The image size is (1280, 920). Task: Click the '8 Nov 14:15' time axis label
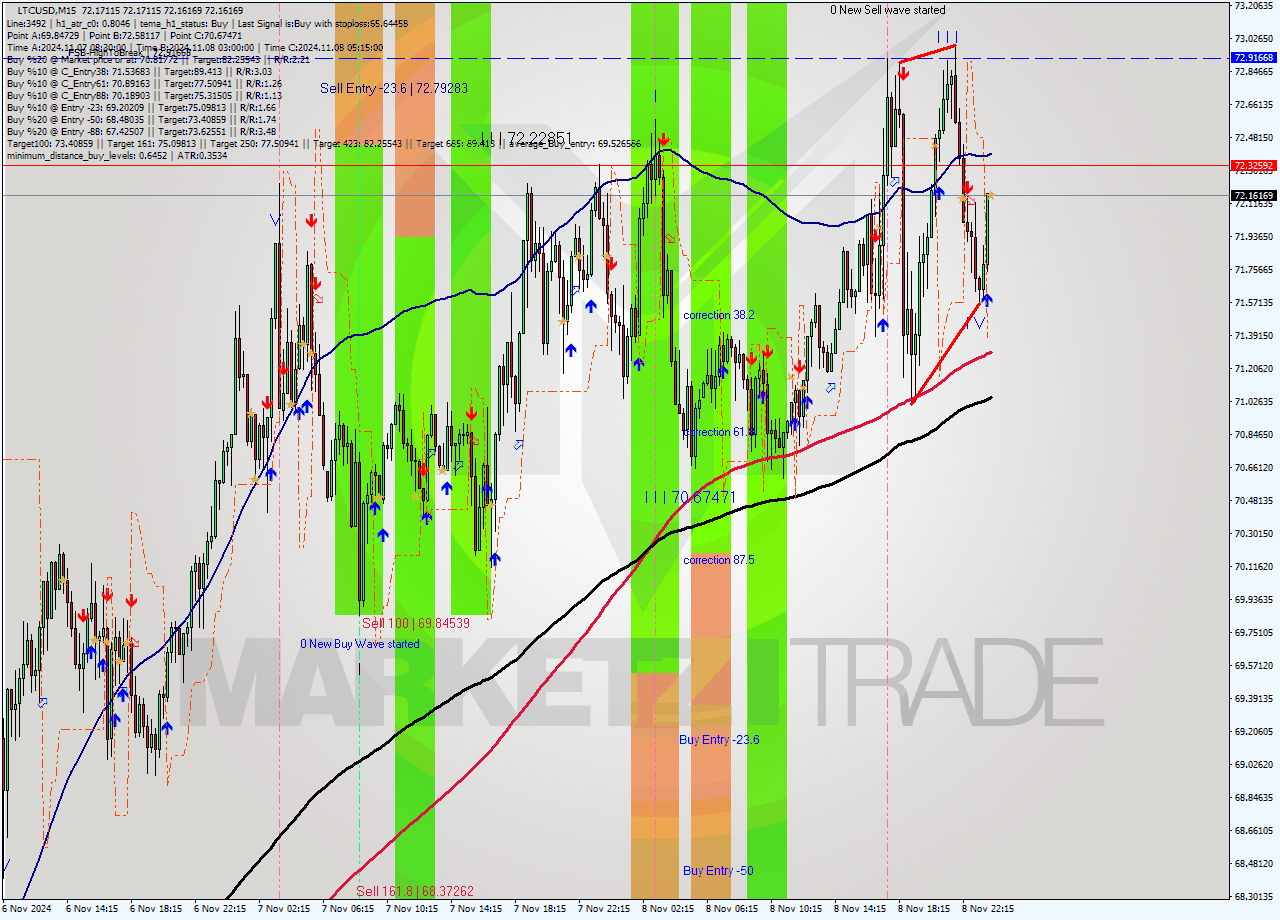tap(861, 909)
